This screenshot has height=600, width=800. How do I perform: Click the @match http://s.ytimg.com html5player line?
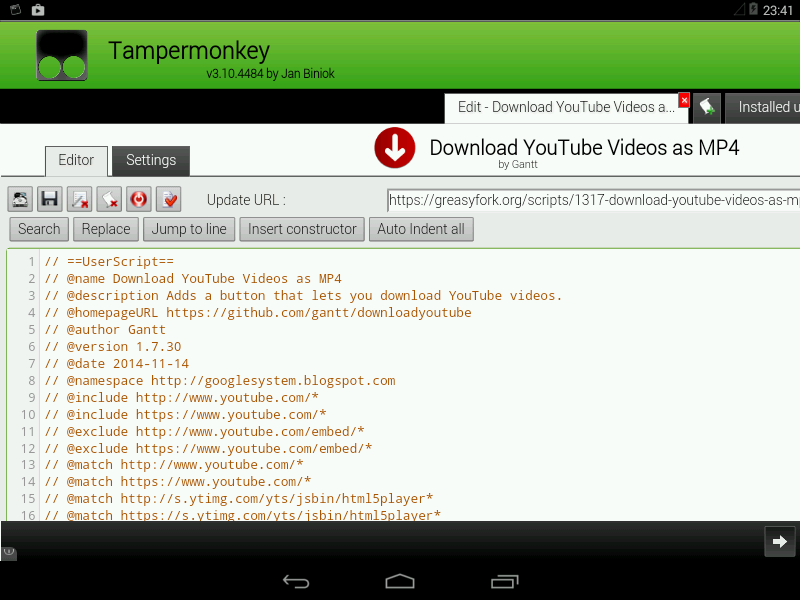[x=239, y=498]
